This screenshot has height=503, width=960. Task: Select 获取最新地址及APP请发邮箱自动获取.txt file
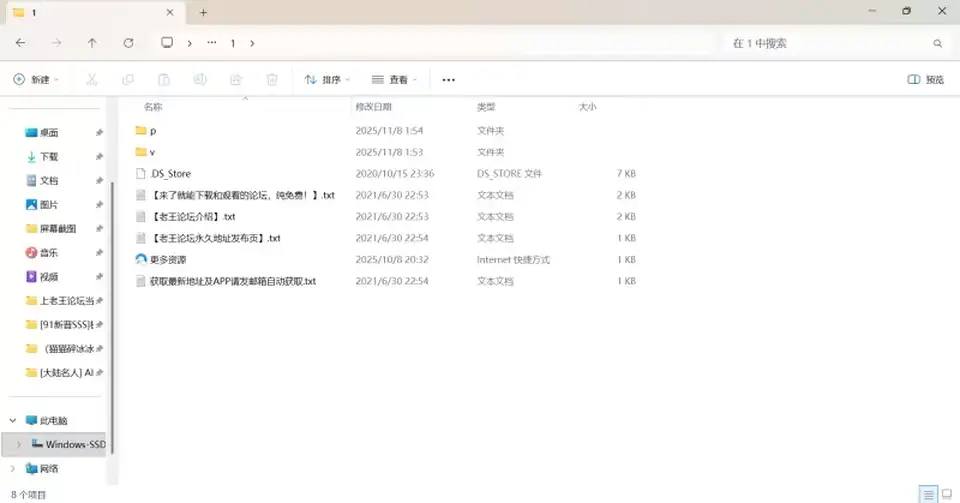point(233,281)
